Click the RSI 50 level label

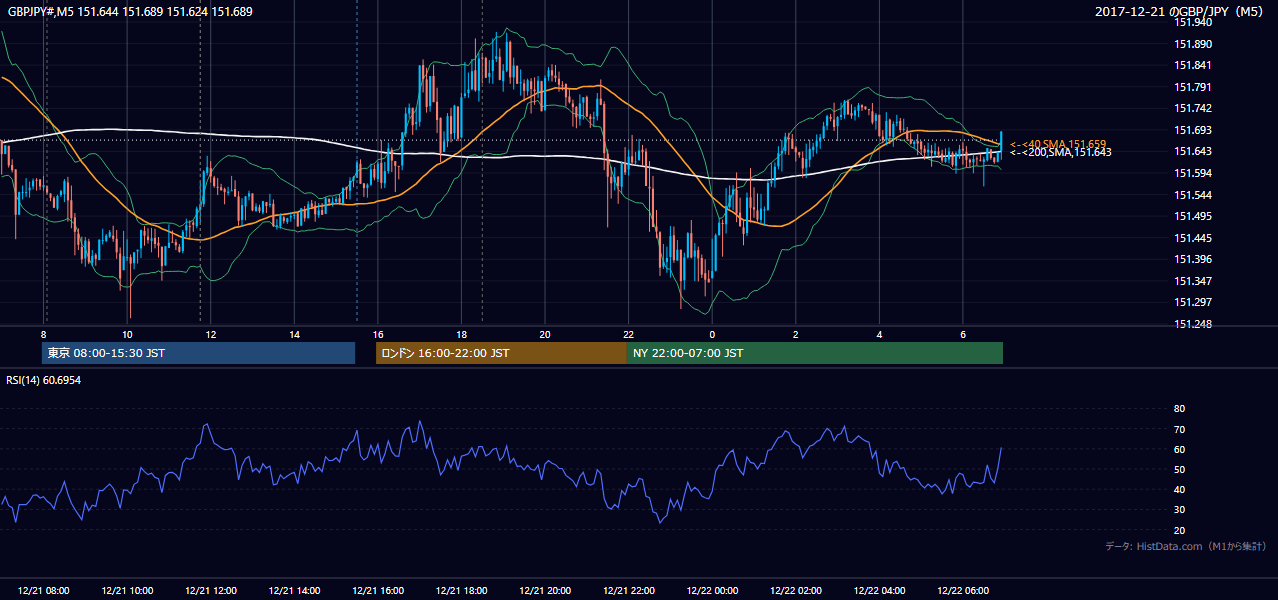coord(1179,469)
